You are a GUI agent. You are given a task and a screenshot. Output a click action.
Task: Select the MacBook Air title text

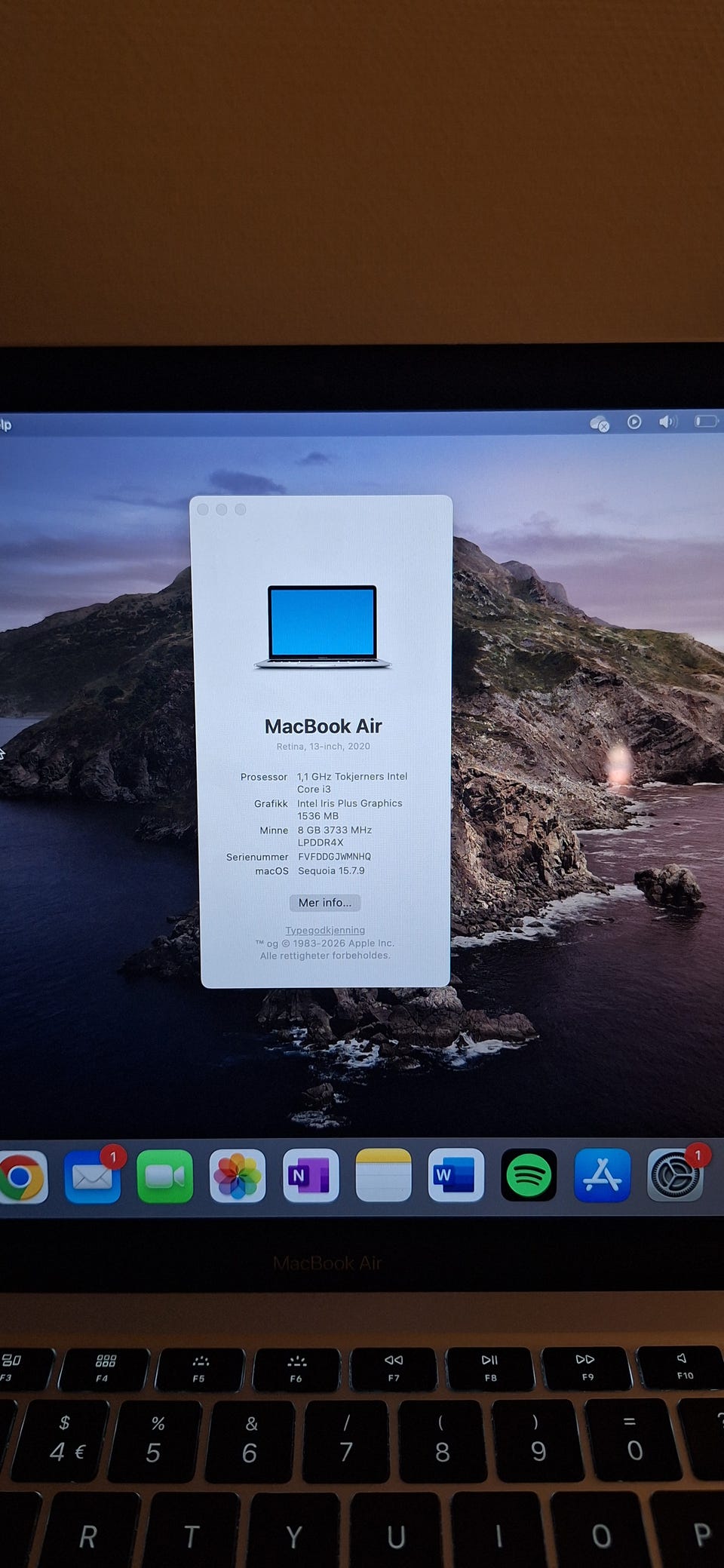324,726
